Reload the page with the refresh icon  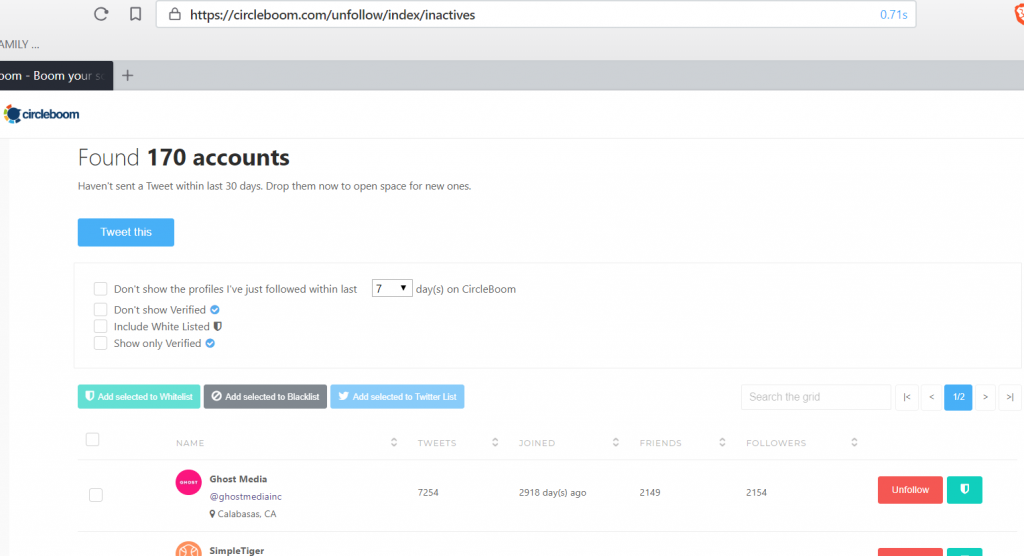[x=101, y=14]
